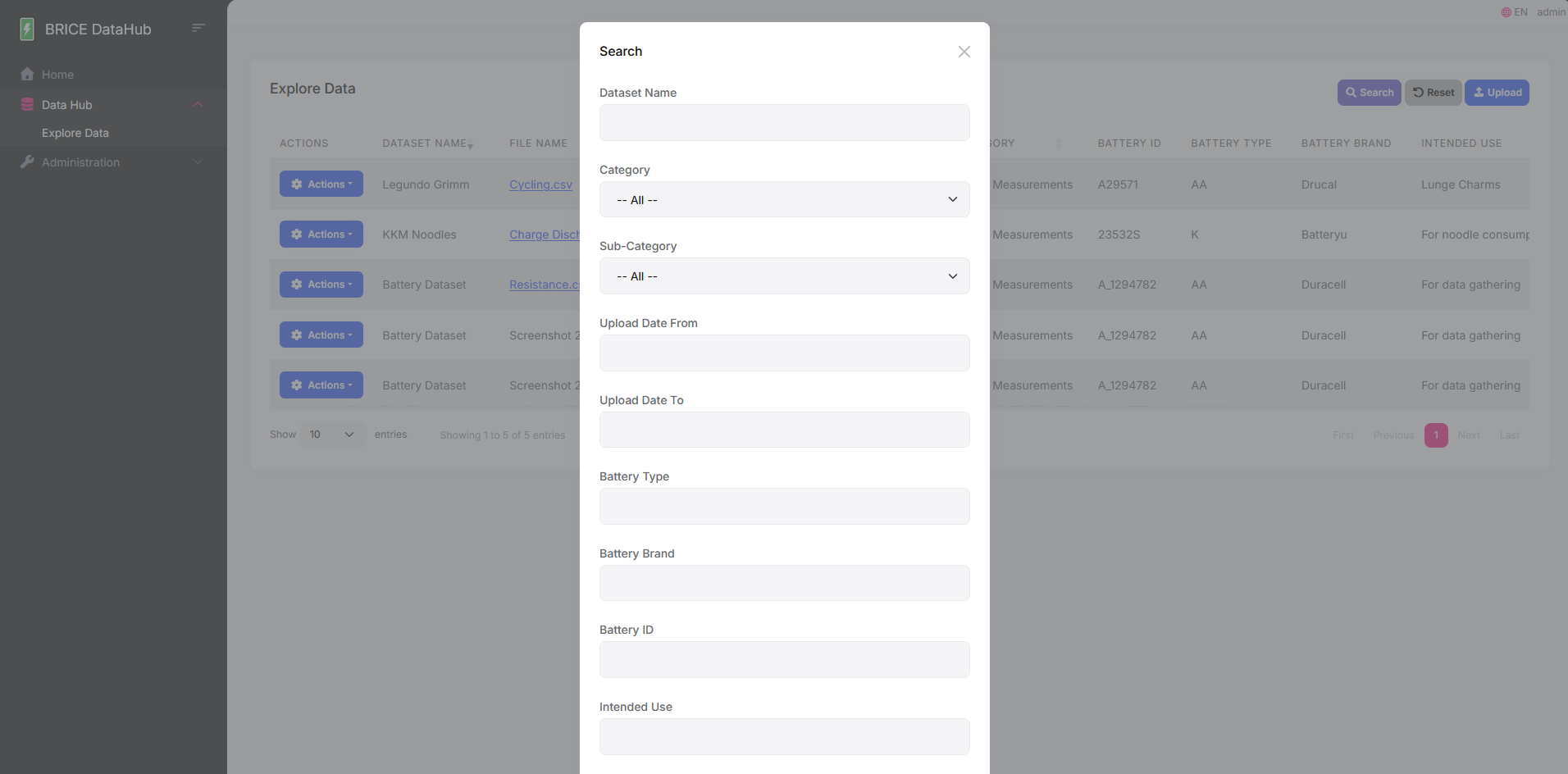1568x774 pixels.
Task: Click the admin user menu
Action: click(1551, 12)
